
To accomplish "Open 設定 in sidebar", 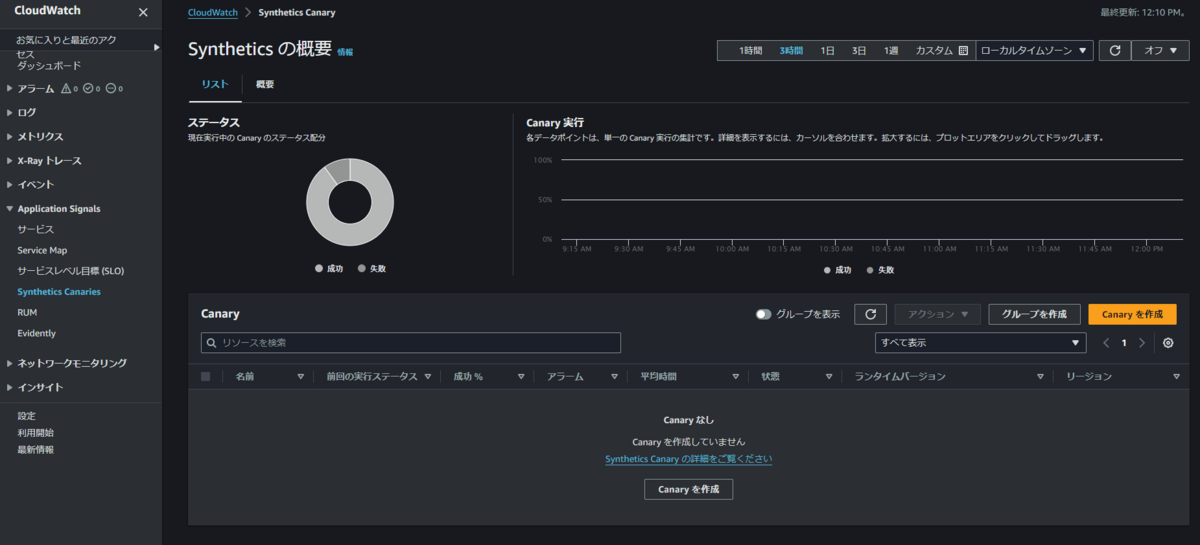I will (x=26, y=415).
